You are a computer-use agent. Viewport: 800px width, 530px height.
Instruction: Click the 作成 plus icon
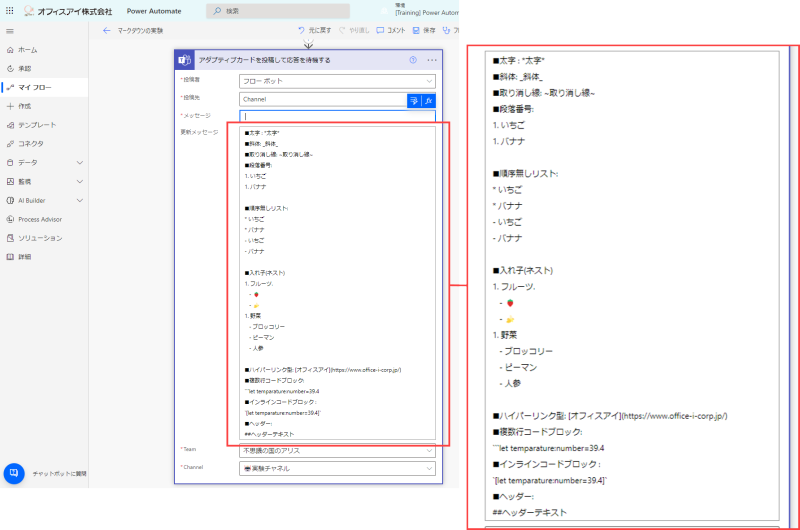pyautogui.click(x=10, y=106)
